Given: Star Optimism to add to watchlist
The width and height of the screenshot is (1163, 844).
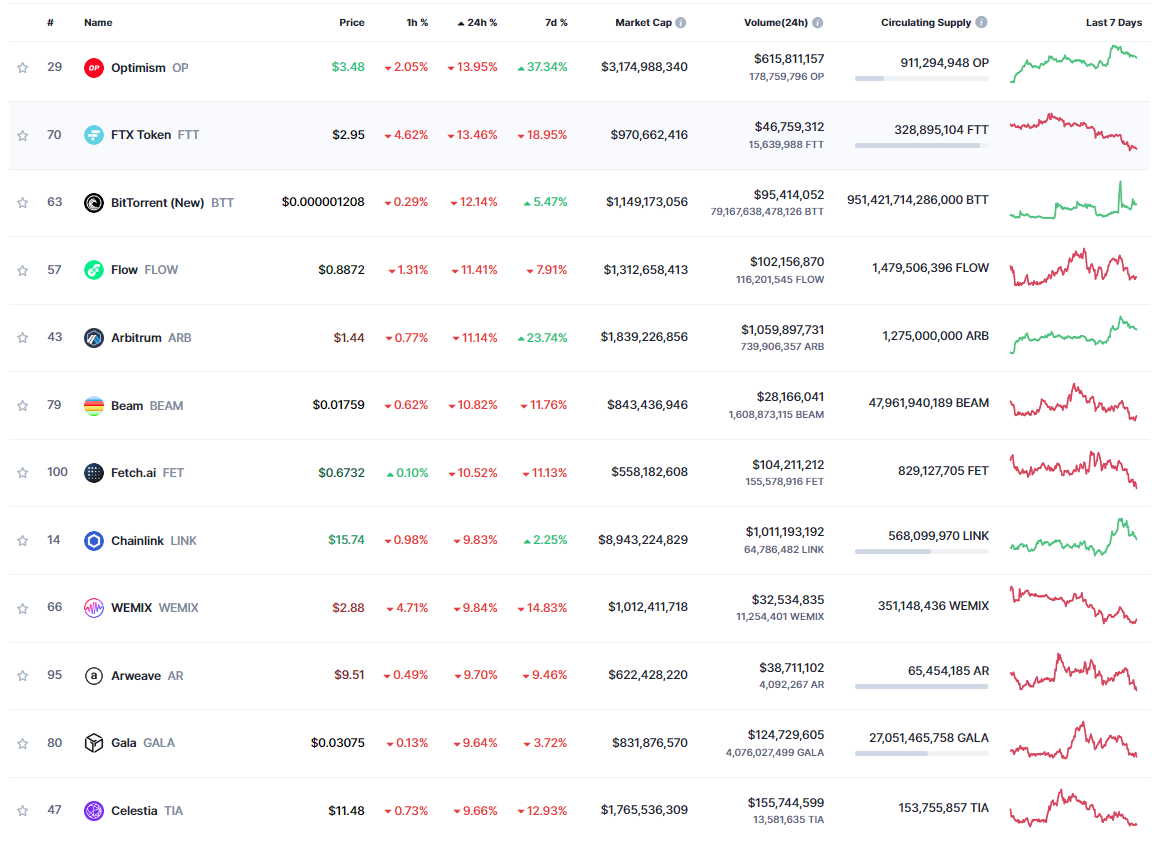Looking at the screenshot, I should pos(23,67).
